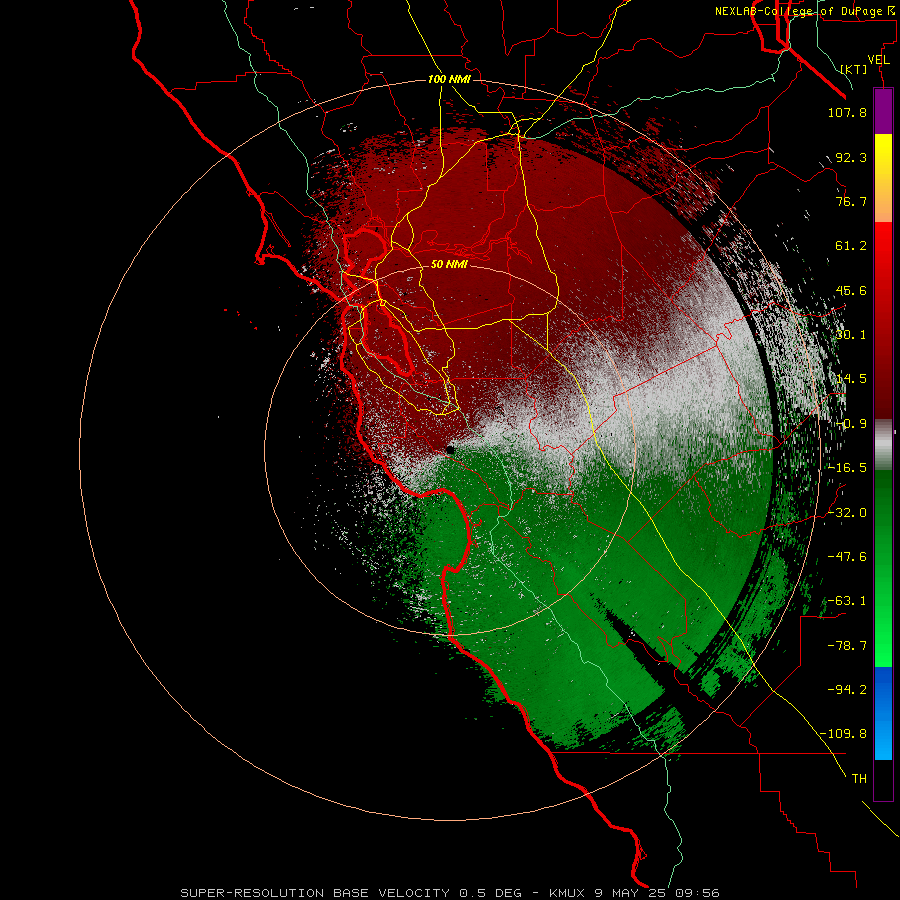Select the 92.3 legend value

click(851, 157)
